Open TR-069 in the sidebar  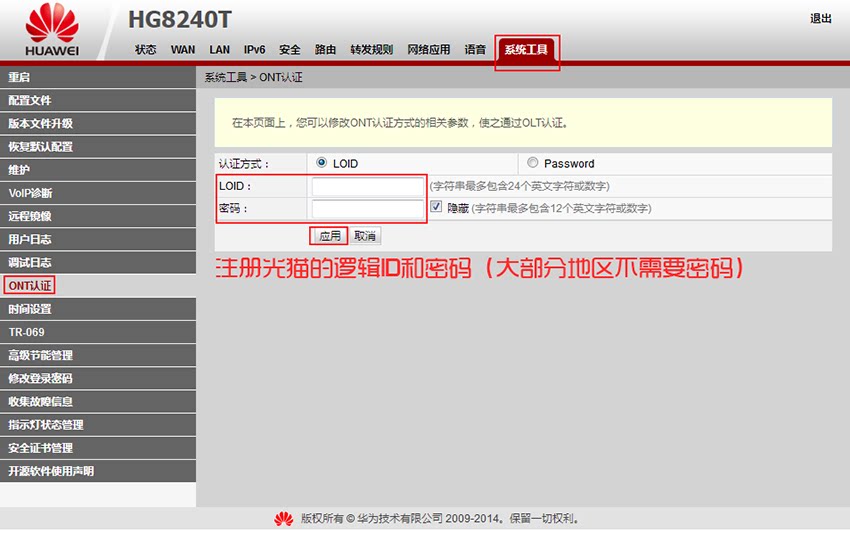[x=98, y=332]
